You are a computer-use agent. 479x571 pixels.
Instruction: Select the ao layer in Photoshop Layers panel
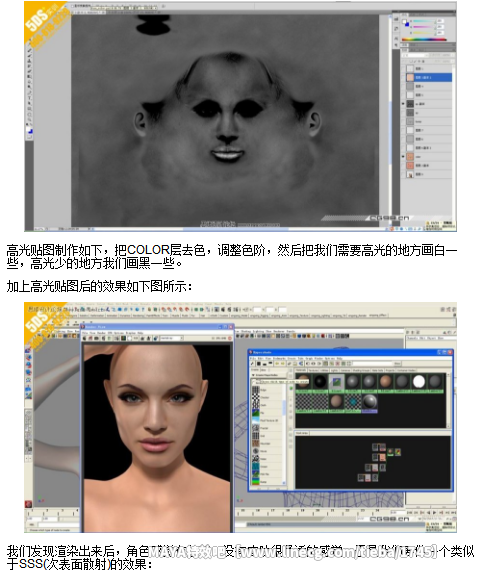(x=427, y=113)
